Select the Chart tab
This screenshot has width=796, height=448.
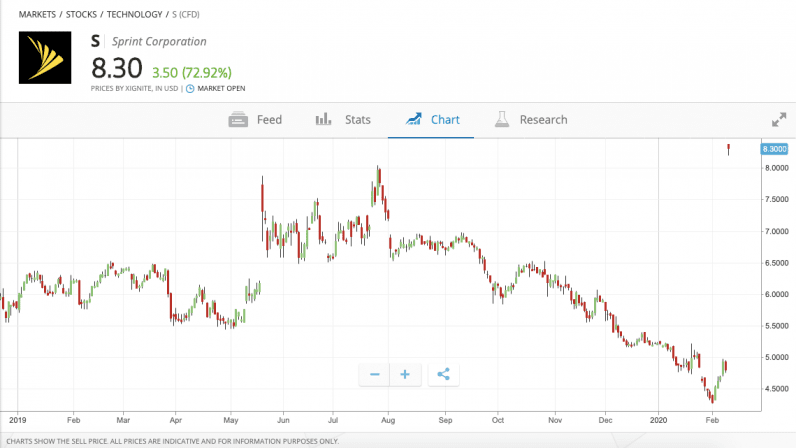click(x=432, y=120)
